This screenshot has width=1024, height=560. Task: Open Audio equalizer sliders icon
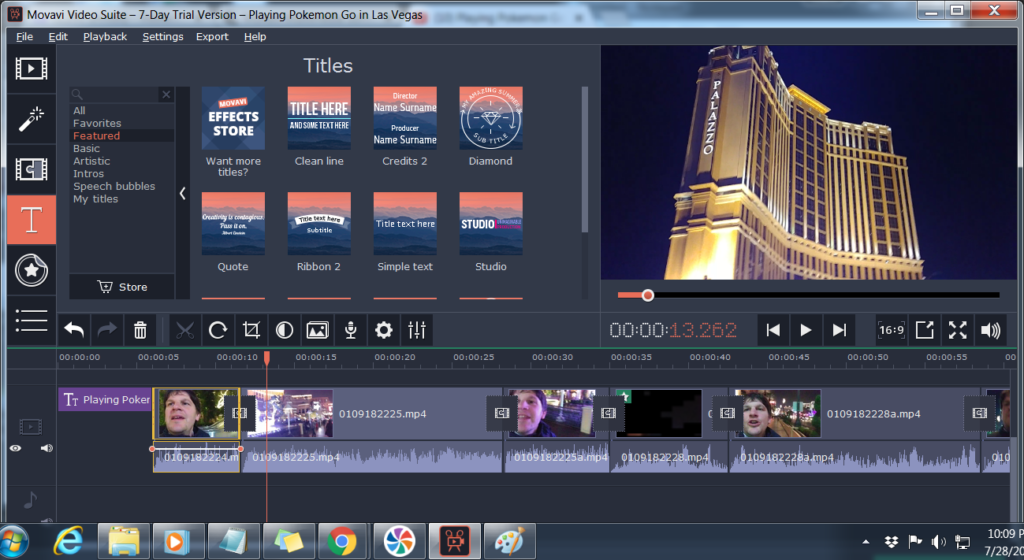(417, 330)
